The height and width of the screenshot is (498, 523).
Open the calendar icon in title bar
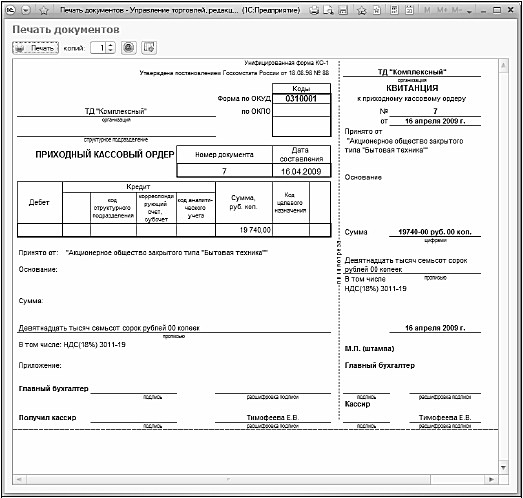(x=409, y=10)
